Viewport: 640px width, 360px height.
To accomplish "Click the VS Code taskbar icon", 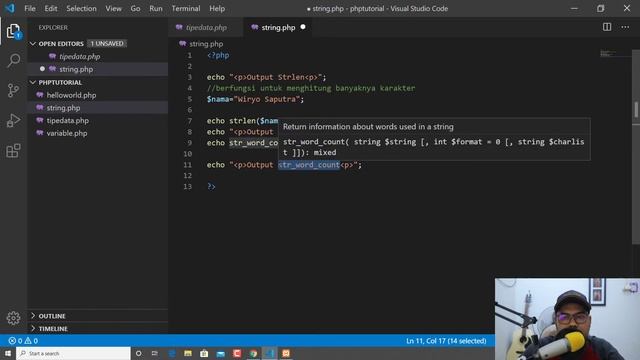I will pyautogui.click(x=270, y=353).
